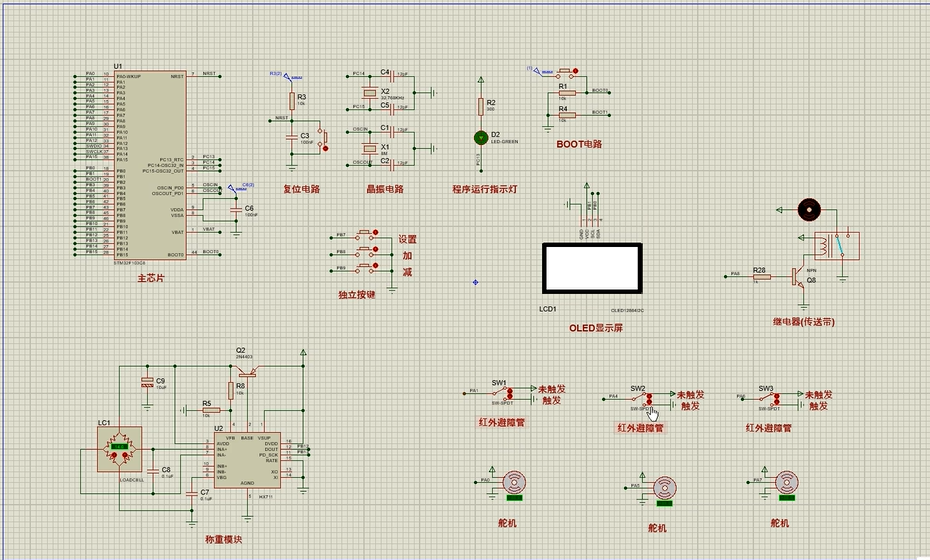Viewport: 930px width, 560px height.
Task: Click the 设置 push button on PB7
Action: 366,236
